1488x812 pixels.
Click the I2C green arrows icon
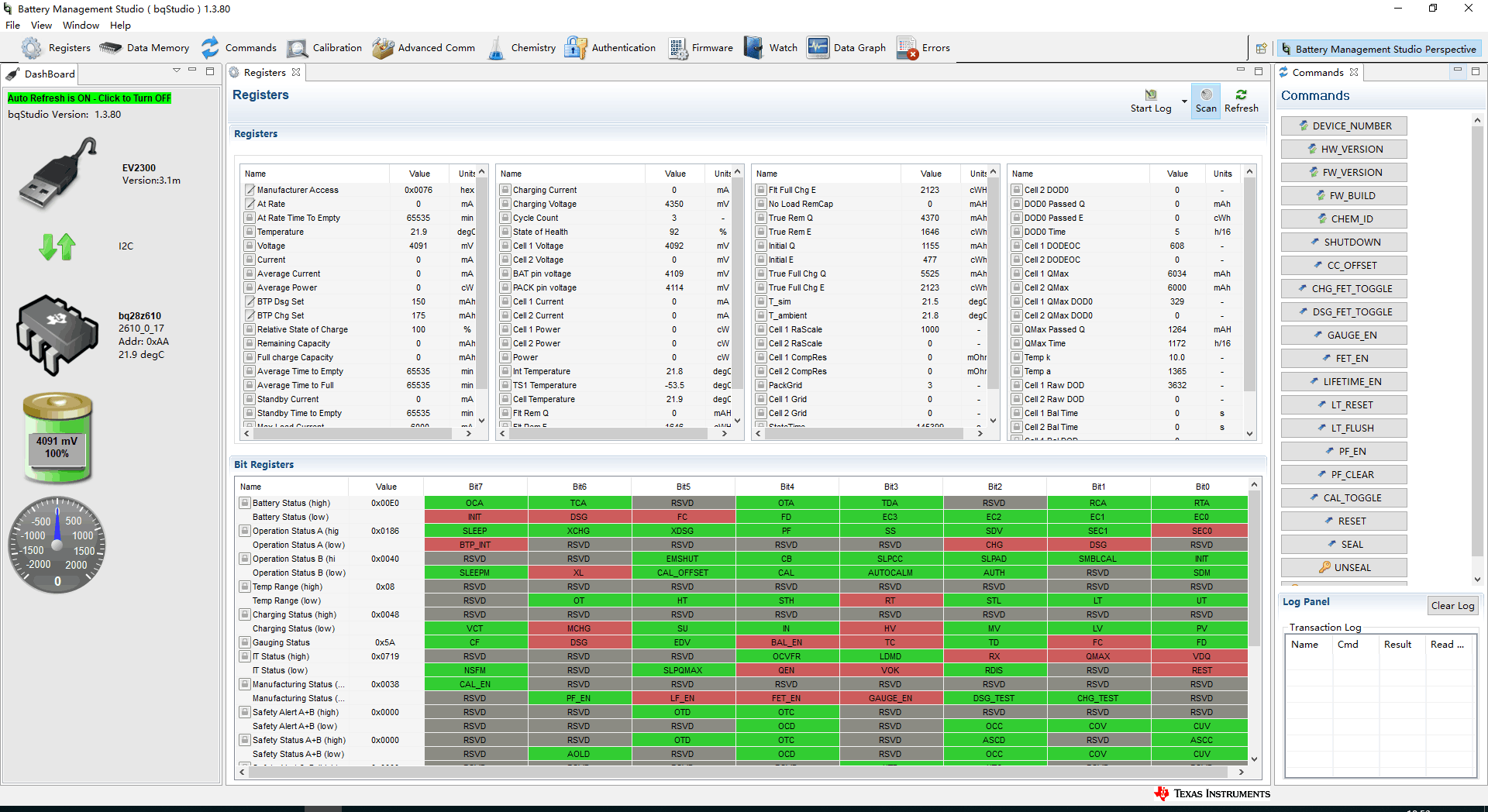click(57, 246)
